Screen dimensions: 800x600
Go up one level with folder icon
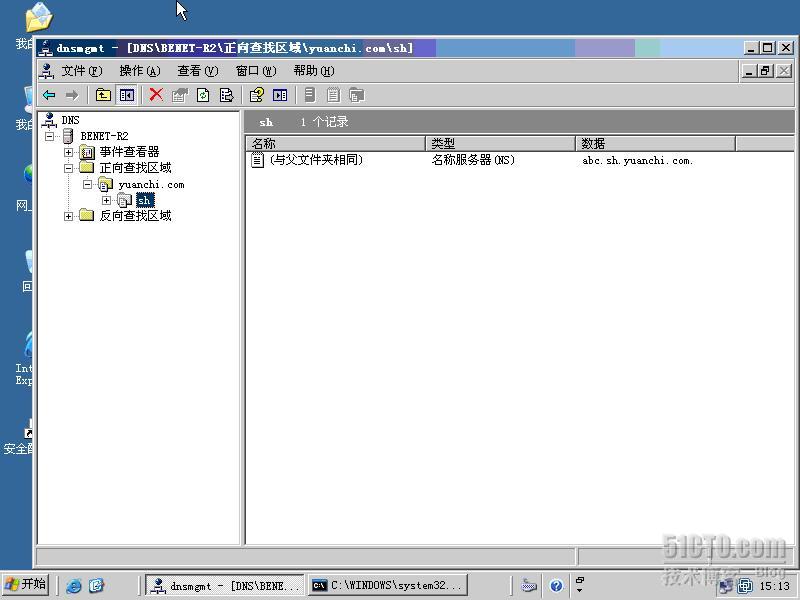pyautogui.click(x=104, y=95)
